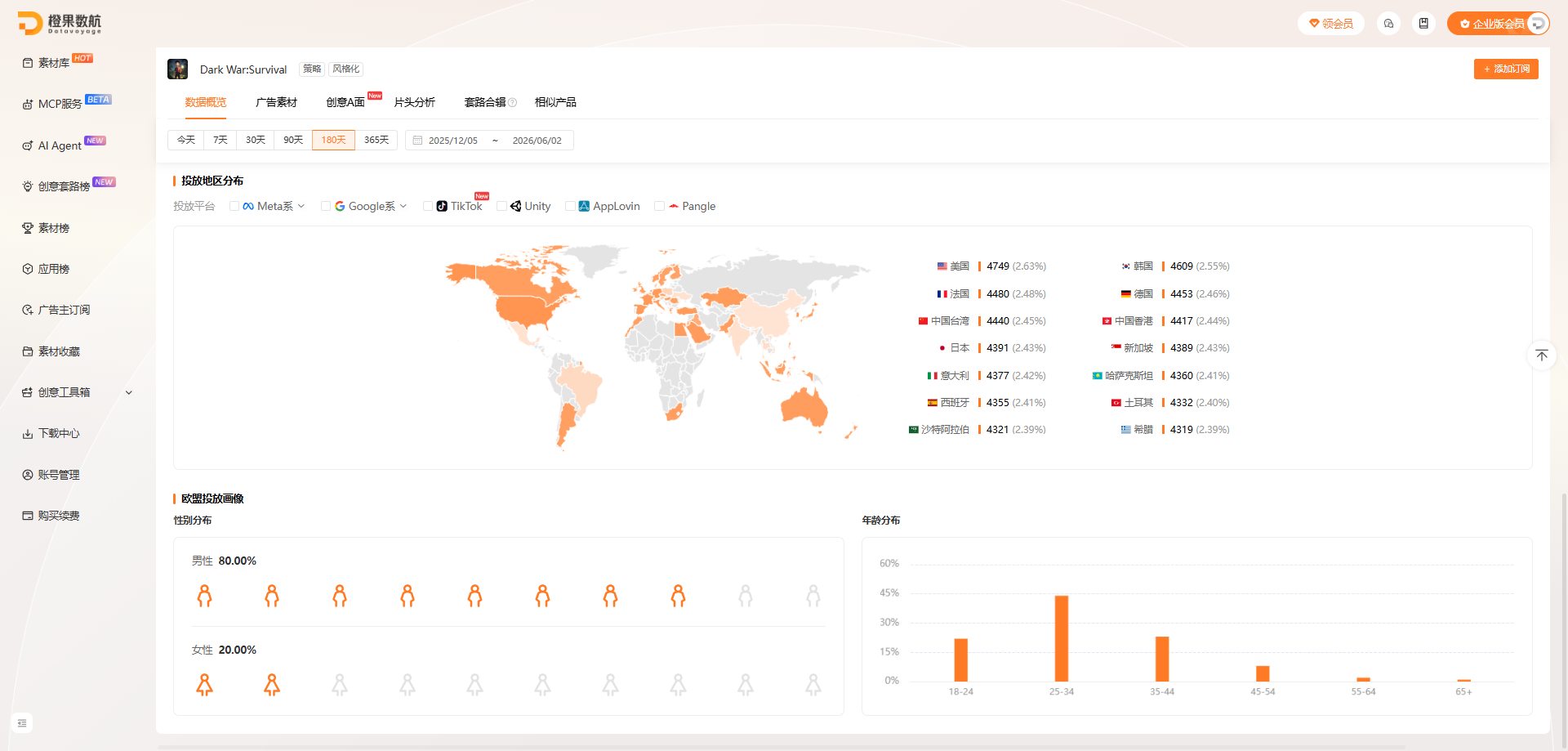Check the AppLovin platform checkbox

point(570,207)
